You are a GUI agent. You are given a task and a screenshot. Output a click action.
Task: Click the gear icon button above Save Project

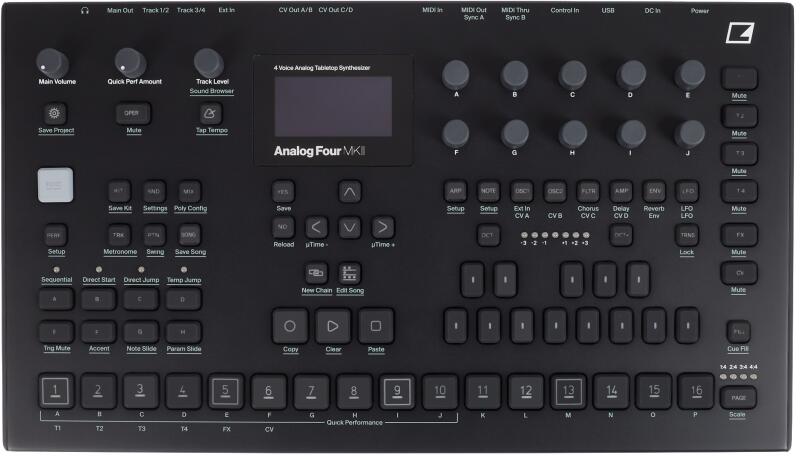click(x=55, y=113)
